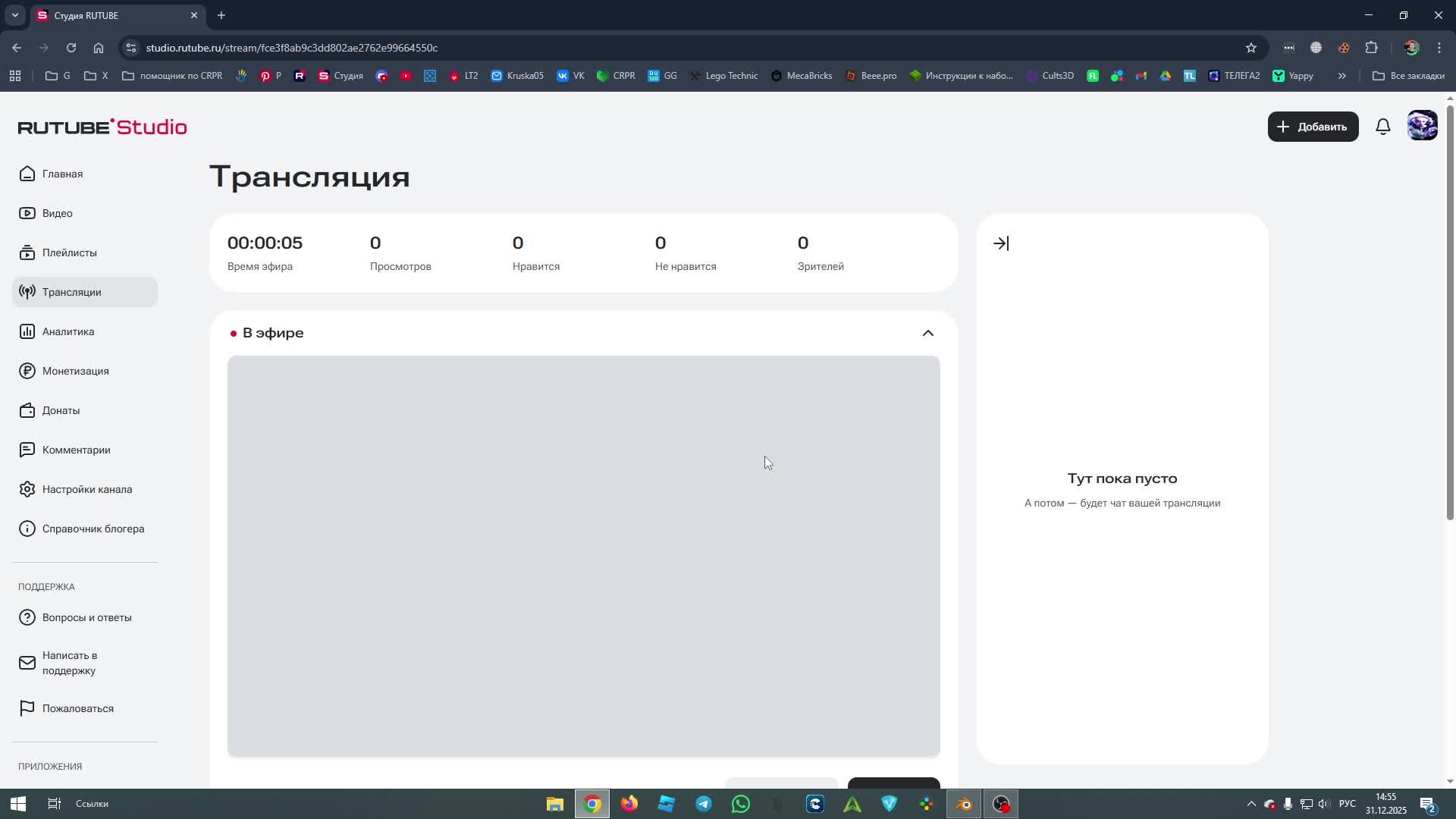Open the volume control in the tray
This screenshot has height=819, width=1456.
click(x=1324, y=804)
